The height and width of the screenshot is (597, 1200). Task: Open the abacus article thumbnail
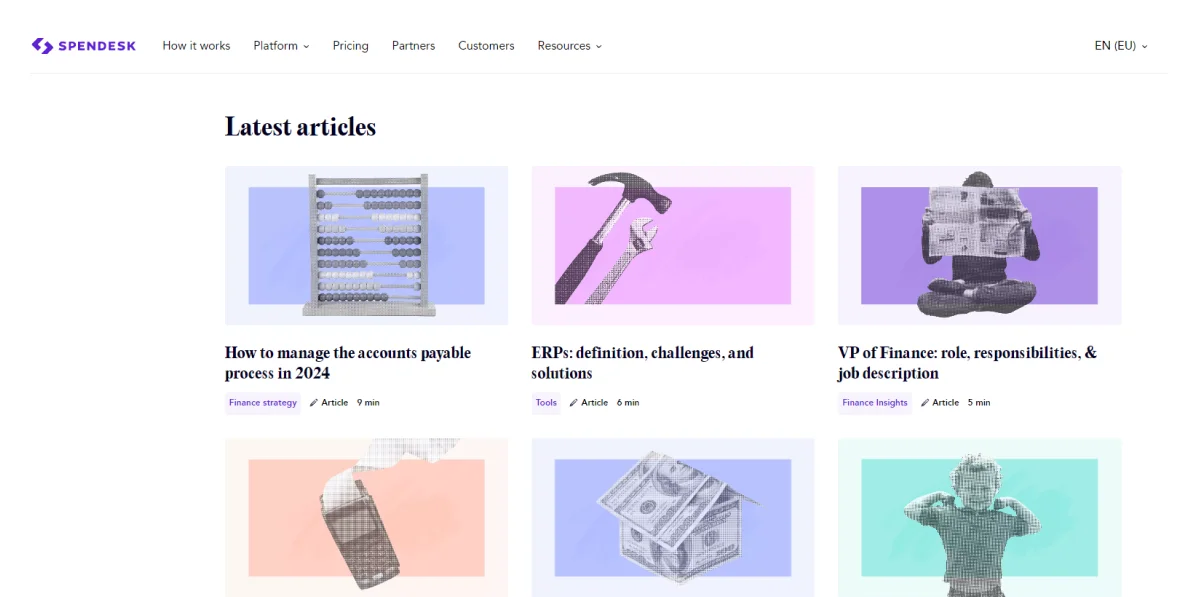[366, 246]
